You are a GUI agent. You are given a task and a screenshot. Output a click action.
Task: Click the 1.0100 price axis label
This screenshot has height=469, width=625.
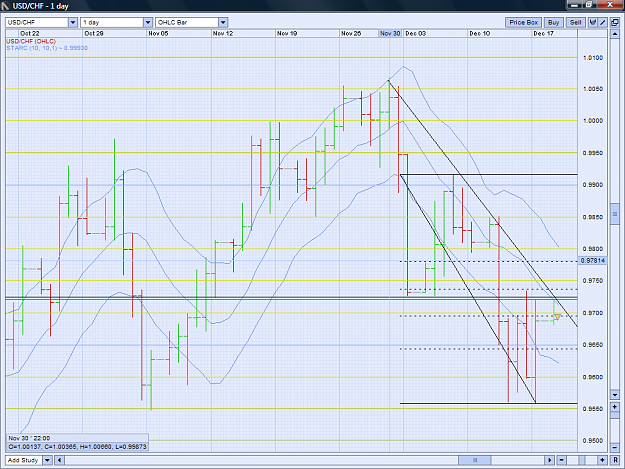(593, 58)
